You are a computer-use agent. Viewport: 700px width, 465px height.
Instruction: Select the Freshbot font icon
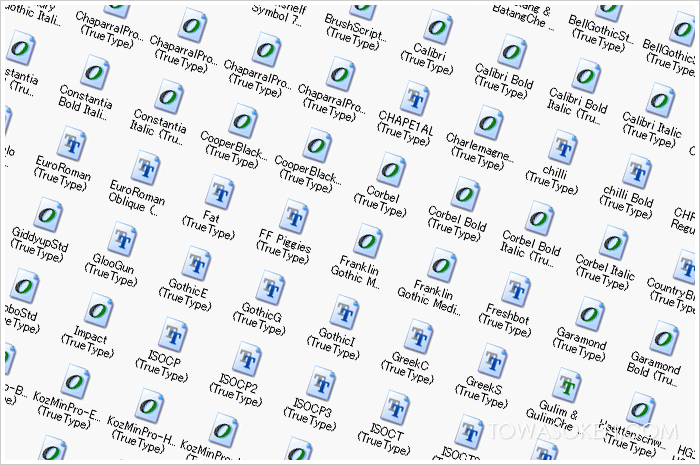(516, 289)
